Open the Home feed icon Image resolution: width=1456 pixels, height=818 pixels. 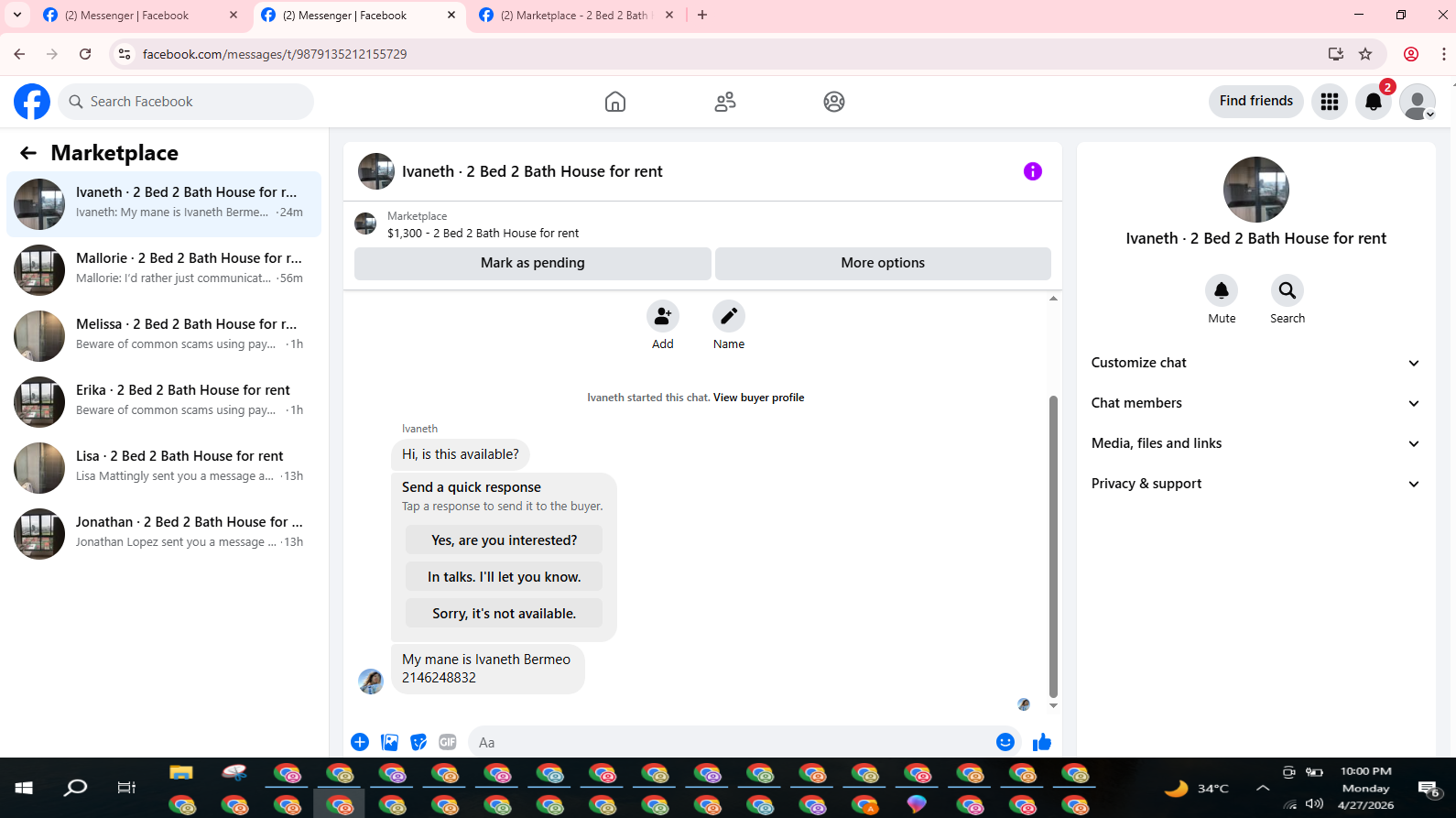point(615,102)
